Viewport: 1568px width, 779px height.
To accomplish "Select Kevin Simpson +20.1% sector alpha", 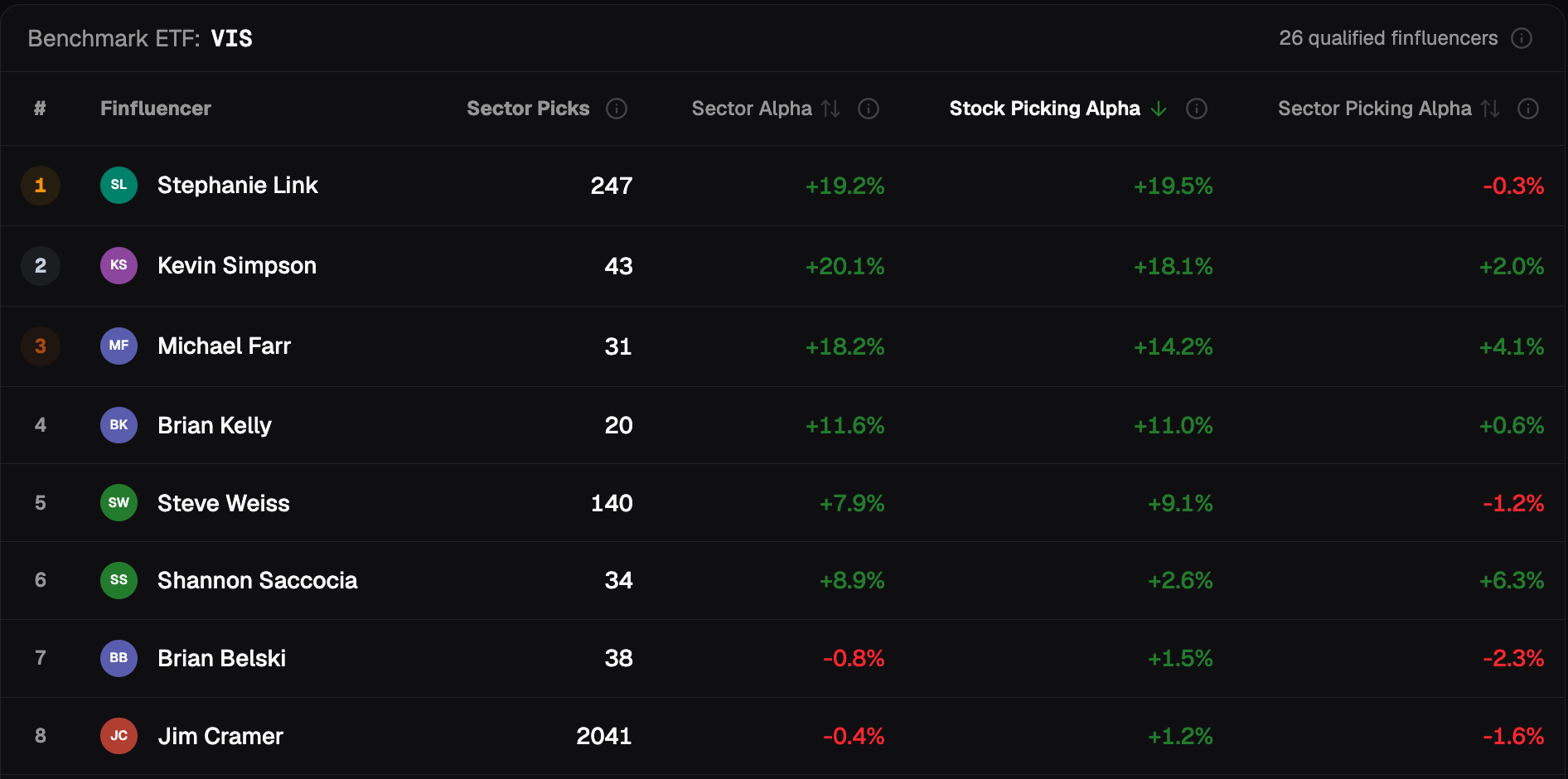I will click(844, 266).
